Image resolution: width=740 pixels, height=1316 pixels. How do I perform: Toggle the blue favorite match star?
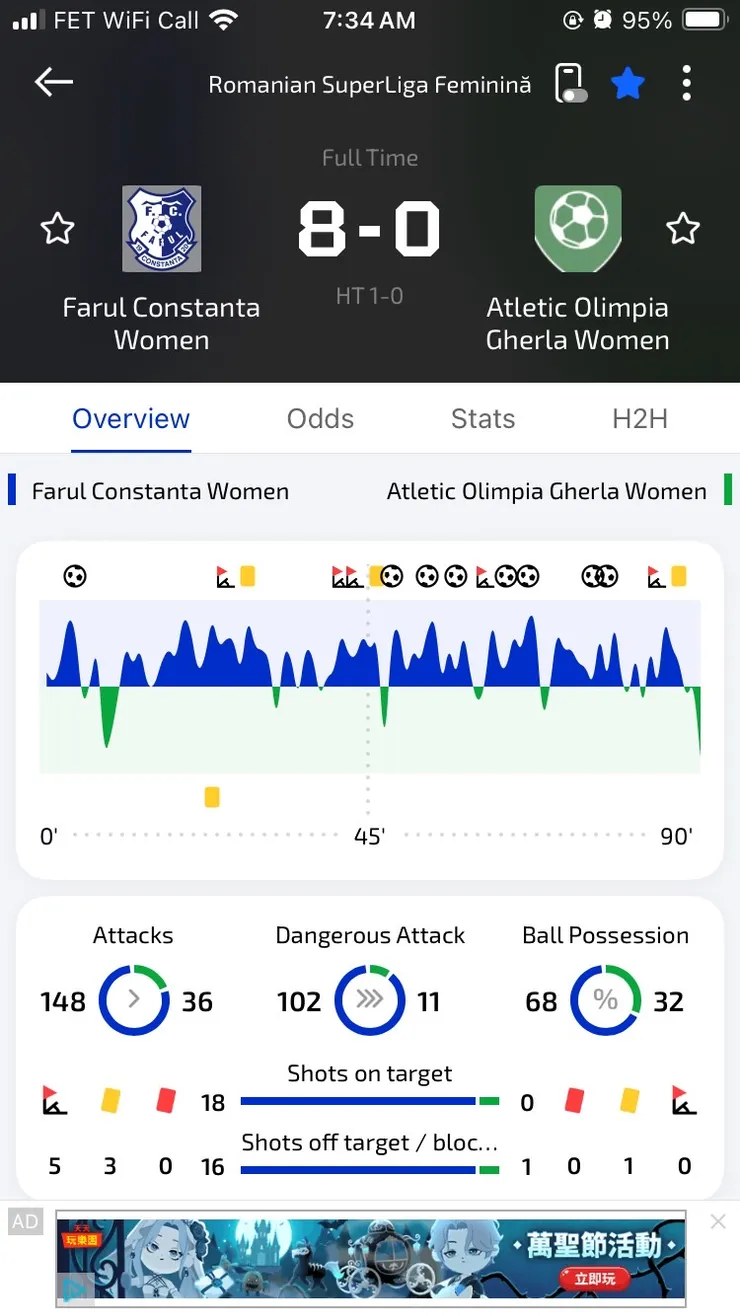click(628, 83)
